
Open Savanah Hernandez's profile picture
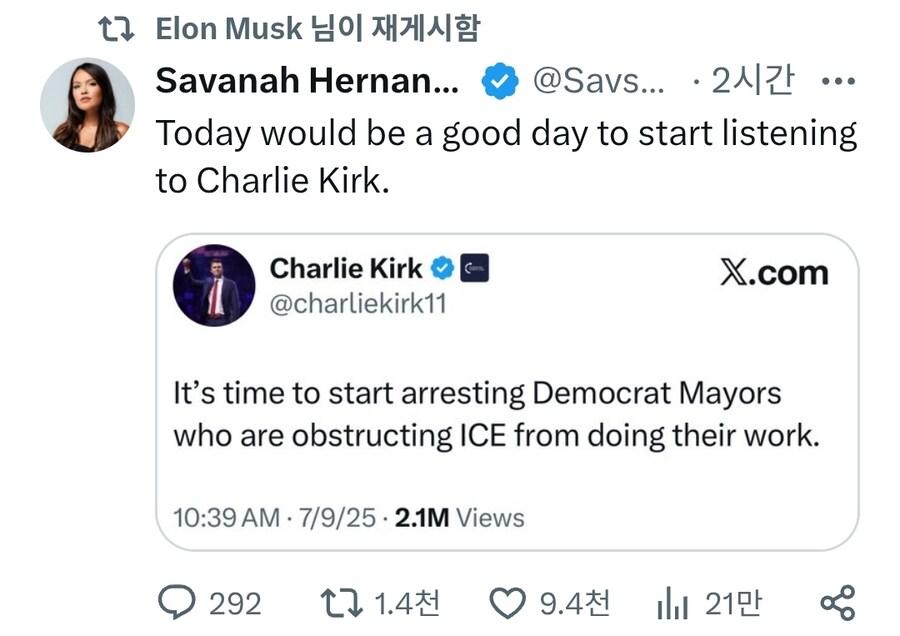tap(87, 104)
